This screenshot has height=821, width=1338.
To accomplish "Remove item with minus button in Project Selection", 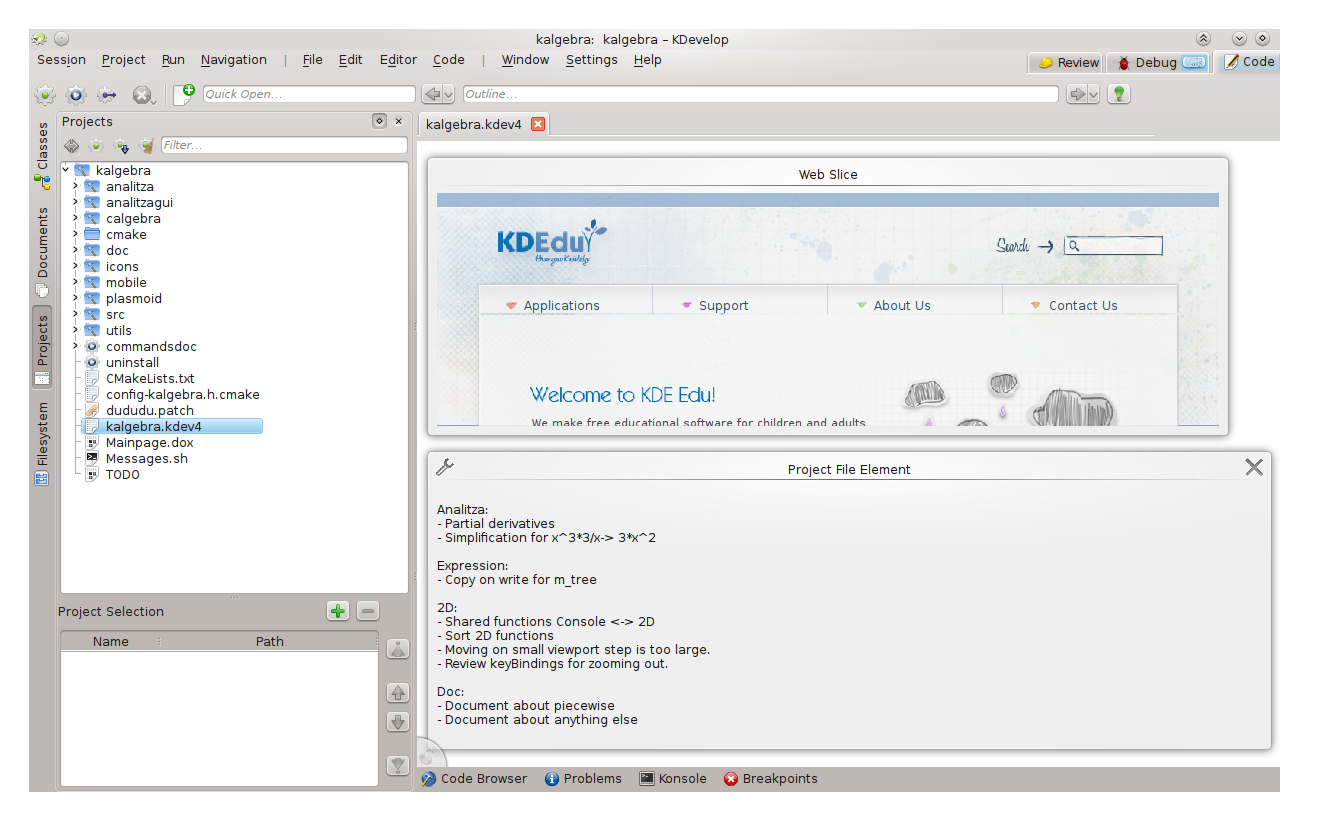I will tap(368, 611).
